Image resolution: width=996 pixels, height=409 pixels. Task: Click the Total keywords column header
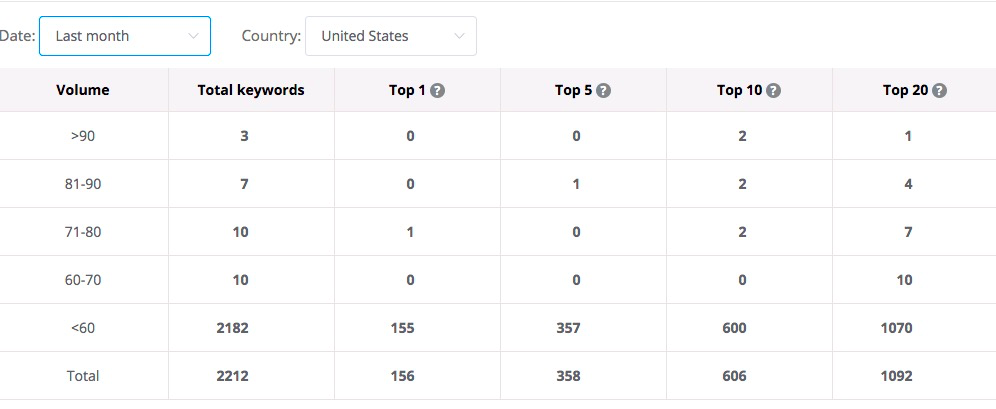pos(251,90)
